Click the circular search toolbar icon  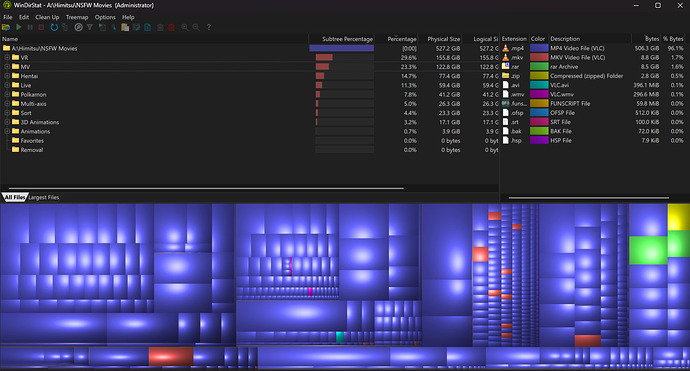coord(78,27)
